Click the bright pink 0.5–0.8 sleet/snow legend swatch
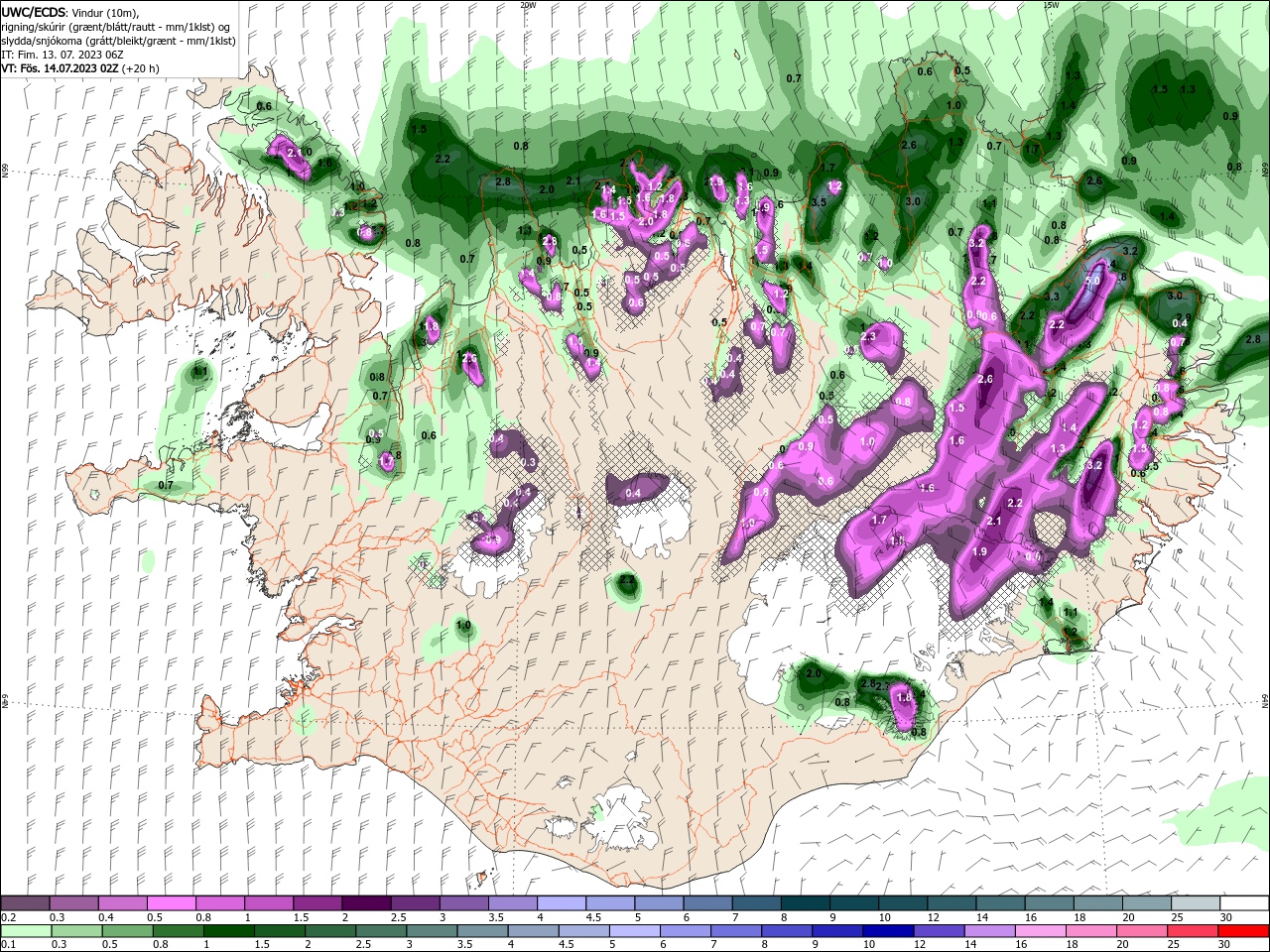 (172, 903)
